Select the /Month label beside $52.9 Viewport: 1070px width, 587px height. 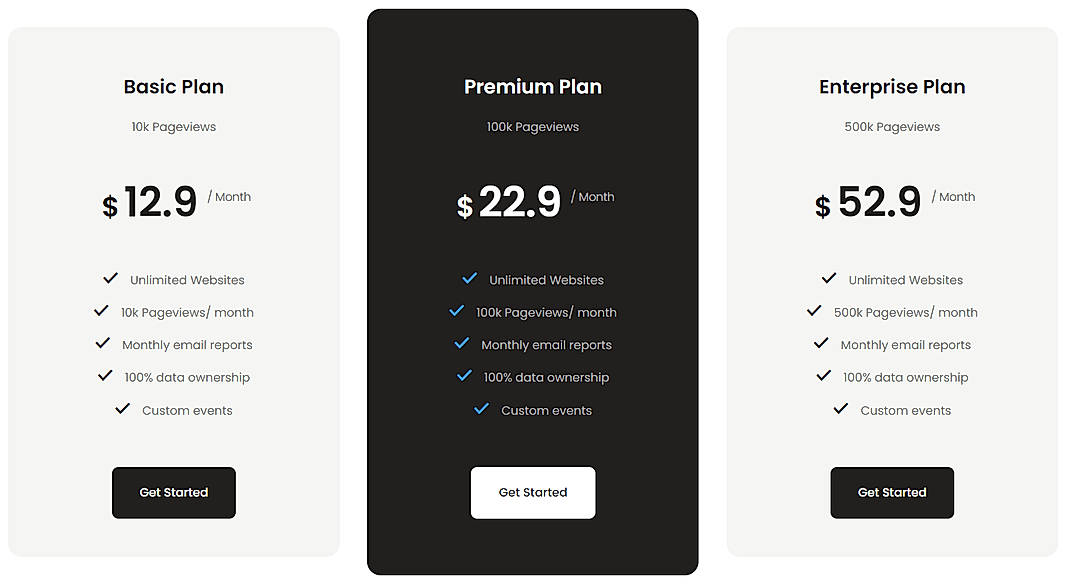pyautogui.click(x=953, y=196)
